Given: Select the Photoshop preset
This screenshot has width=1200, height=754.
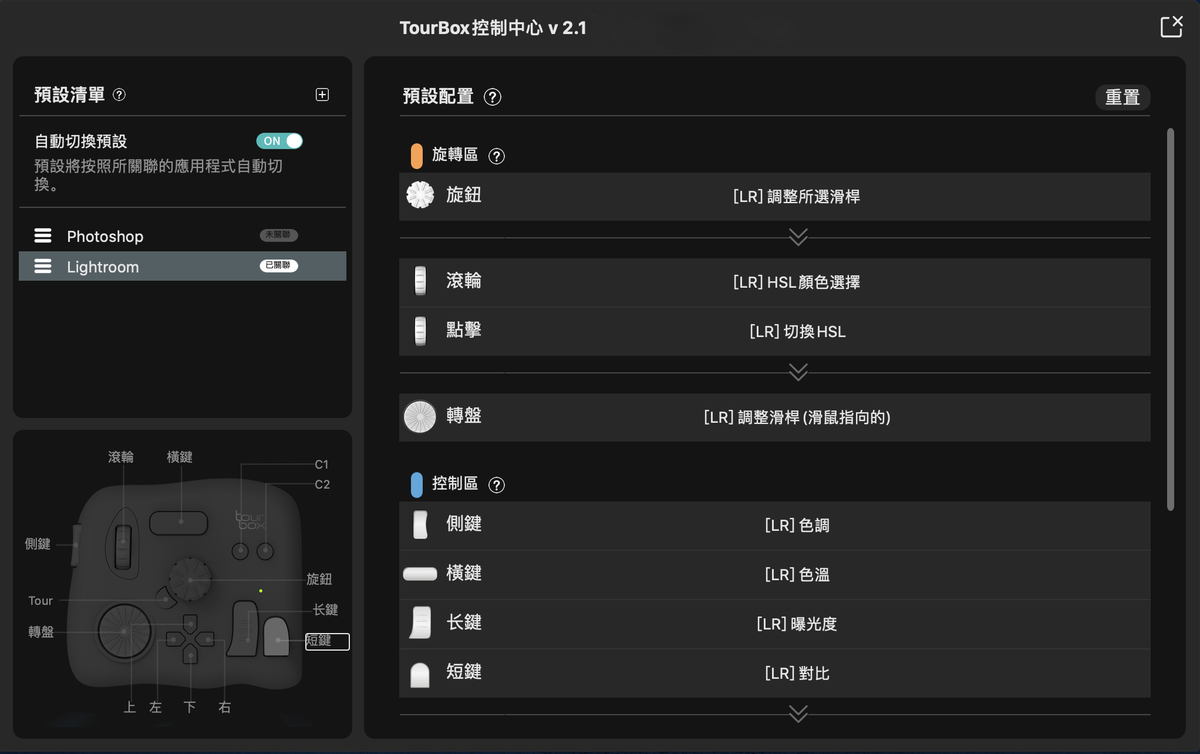Looking at the screenshot, I should click(183, 236).
